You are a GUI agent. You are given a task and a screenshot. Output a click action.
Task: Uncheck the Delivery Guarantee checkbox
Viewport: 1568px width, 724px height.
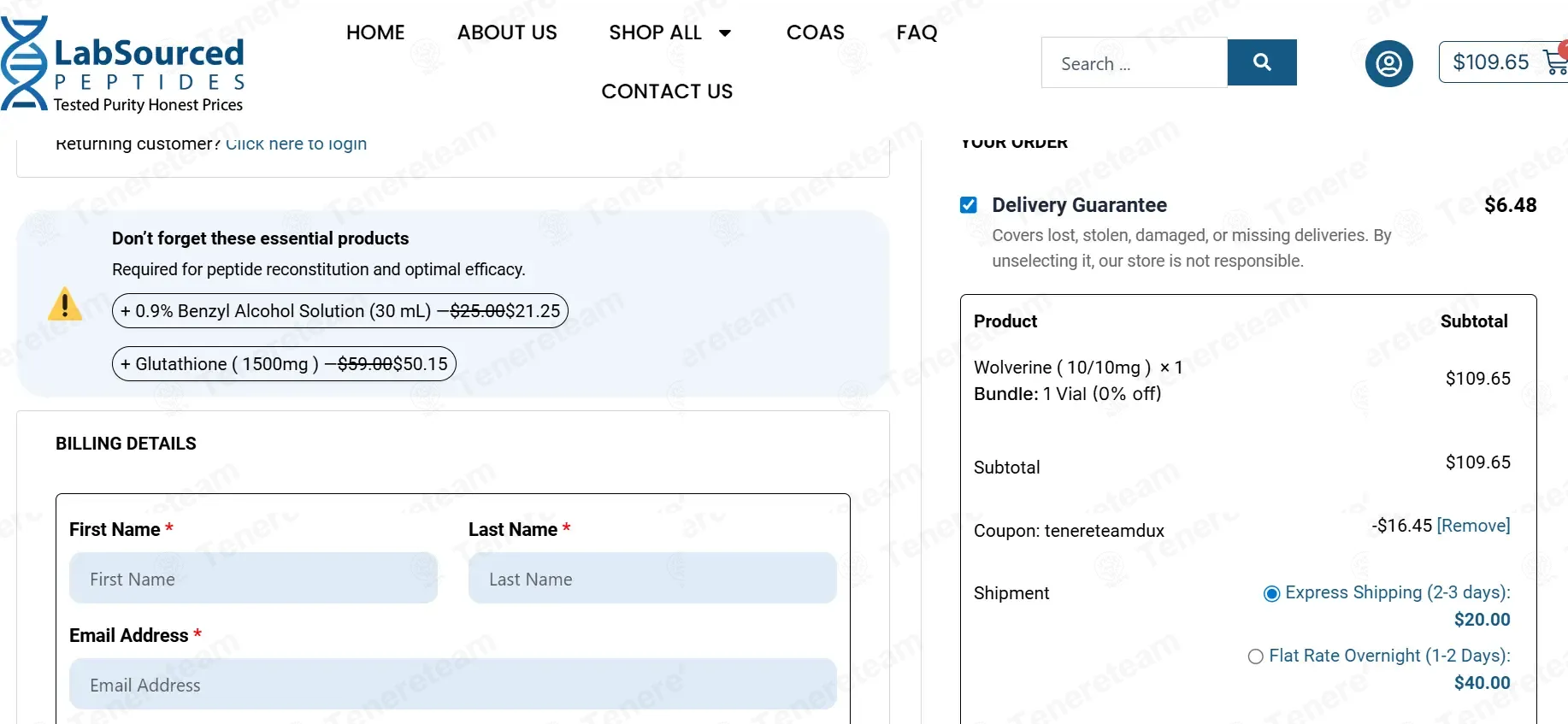coord(969,205)
